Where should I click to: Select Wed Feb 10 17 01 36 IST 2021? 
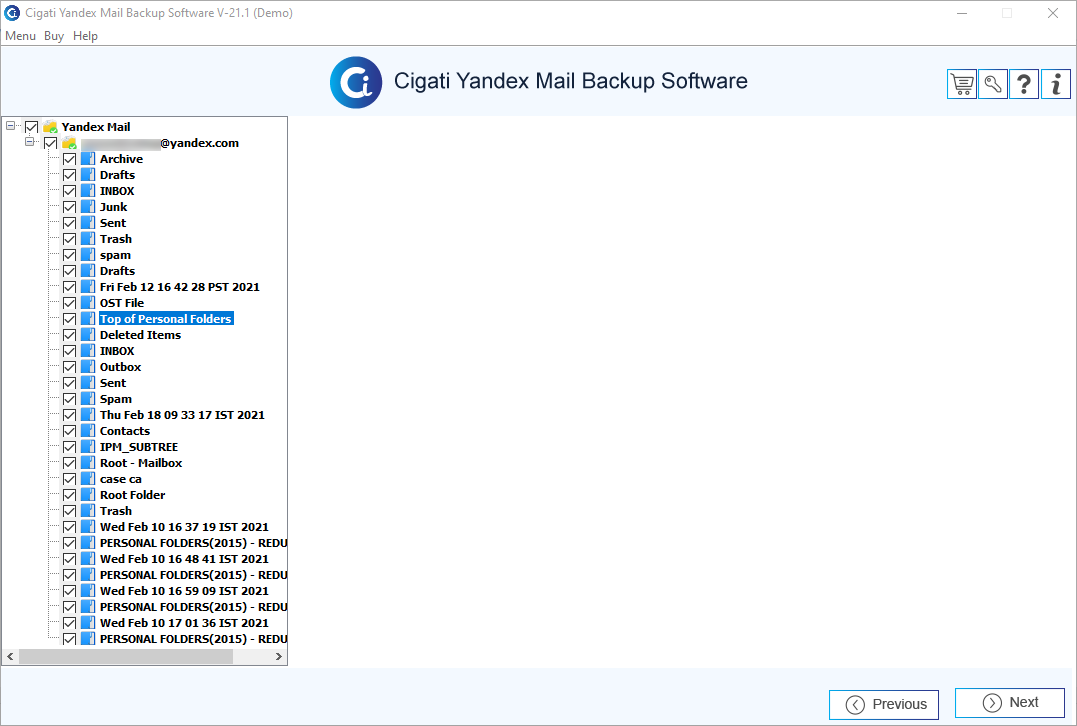click(184, 623)
